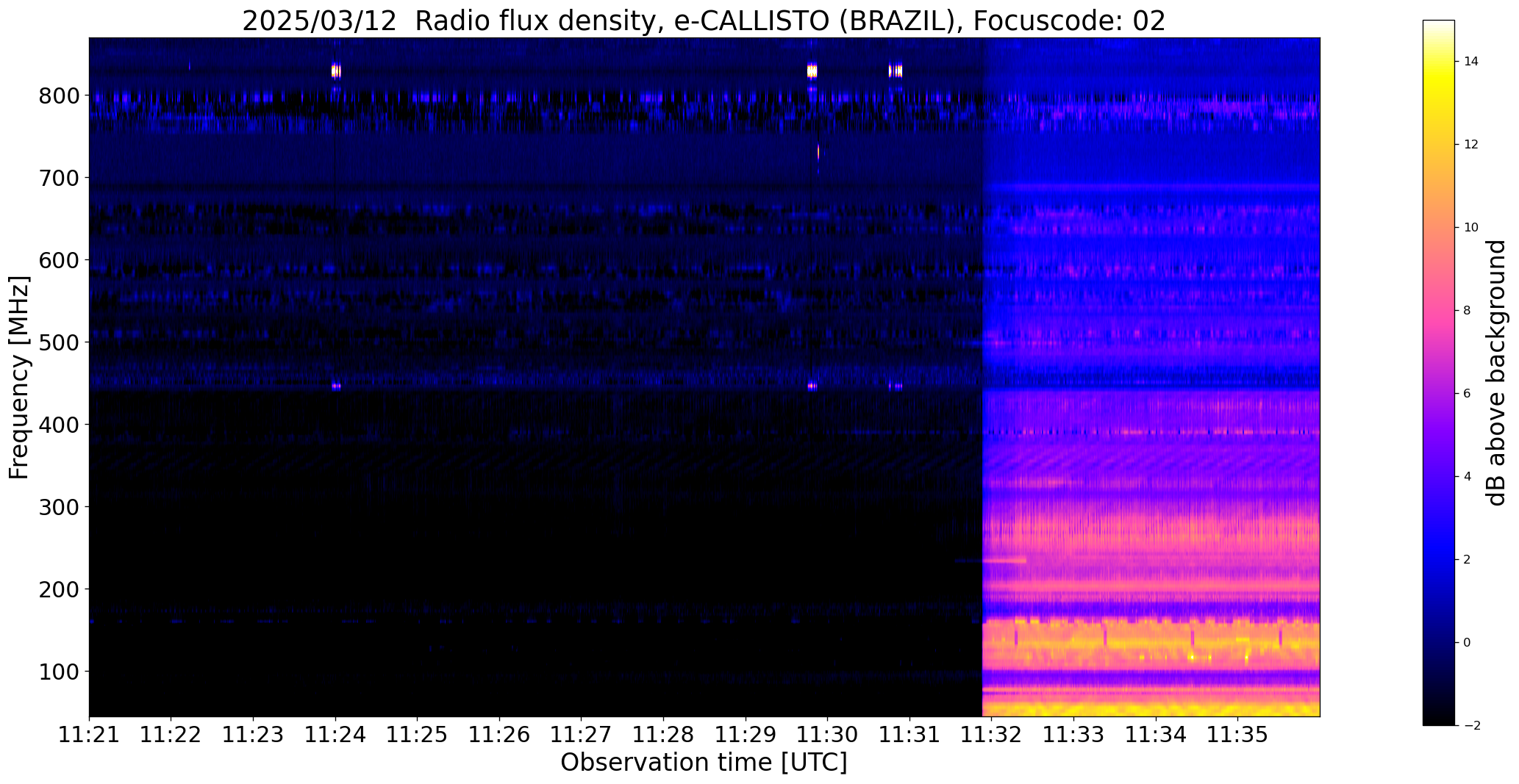1519x784 pixels.
Task: Click the plot title mentioning e-CALLISTO (BRAZIL)
Action: [704, 21]
